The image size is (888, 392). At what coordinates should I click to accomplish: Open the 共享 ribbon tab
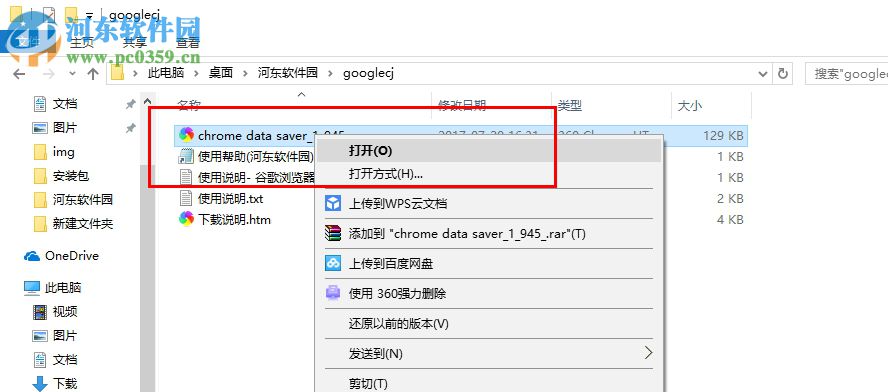135,41
